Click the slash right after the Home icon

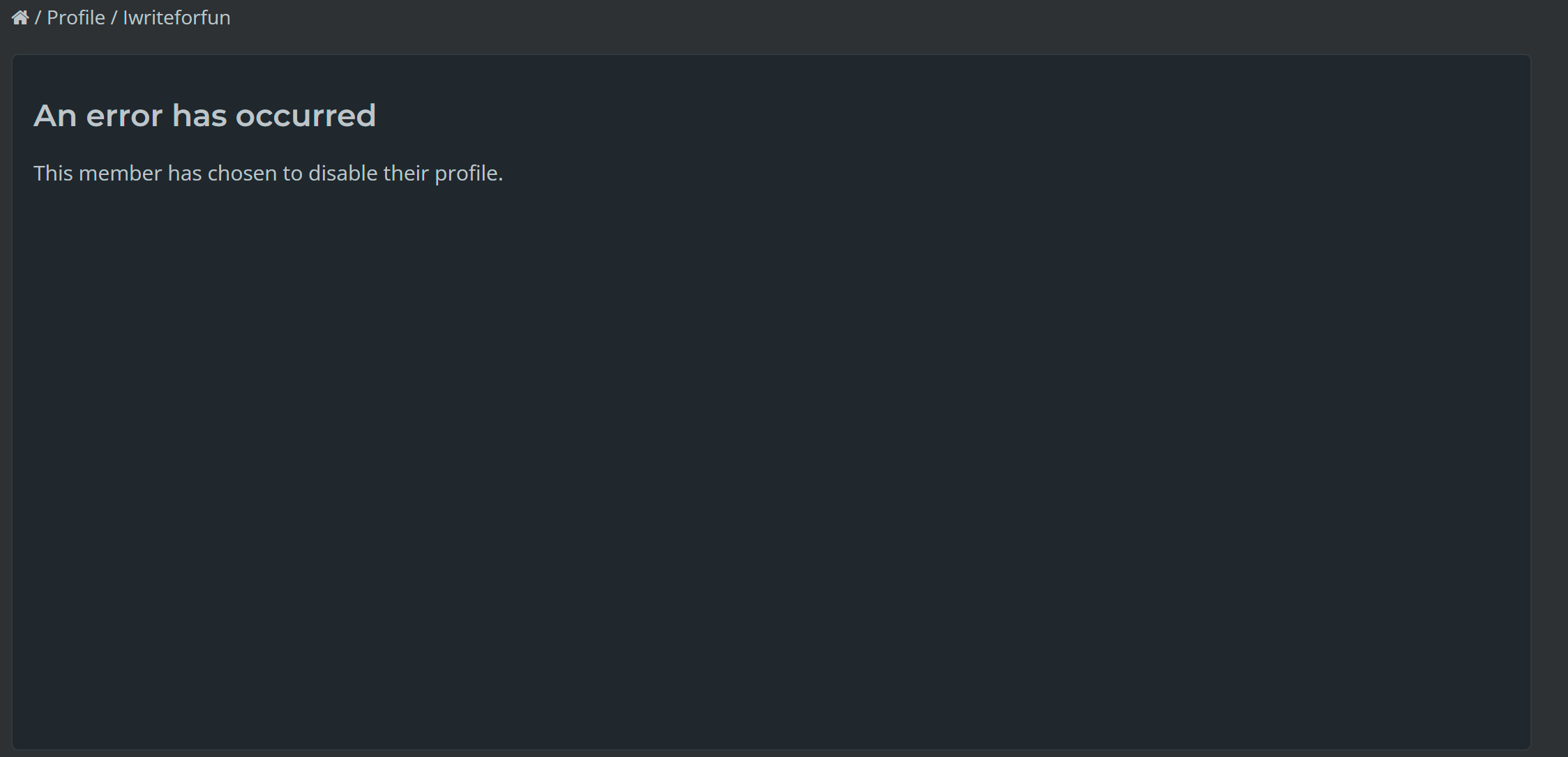point(38,17)
